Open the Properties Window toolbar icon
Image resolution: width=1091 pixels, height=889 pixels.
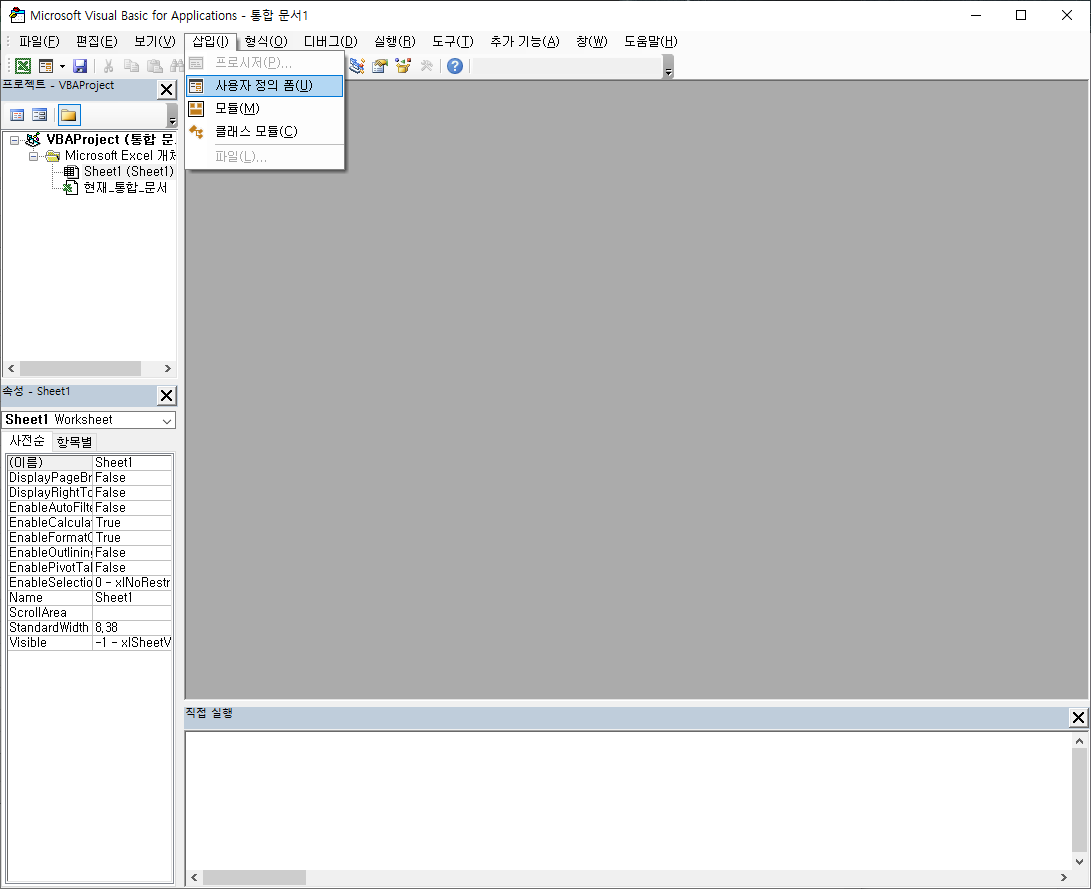[x=380, y=66]
